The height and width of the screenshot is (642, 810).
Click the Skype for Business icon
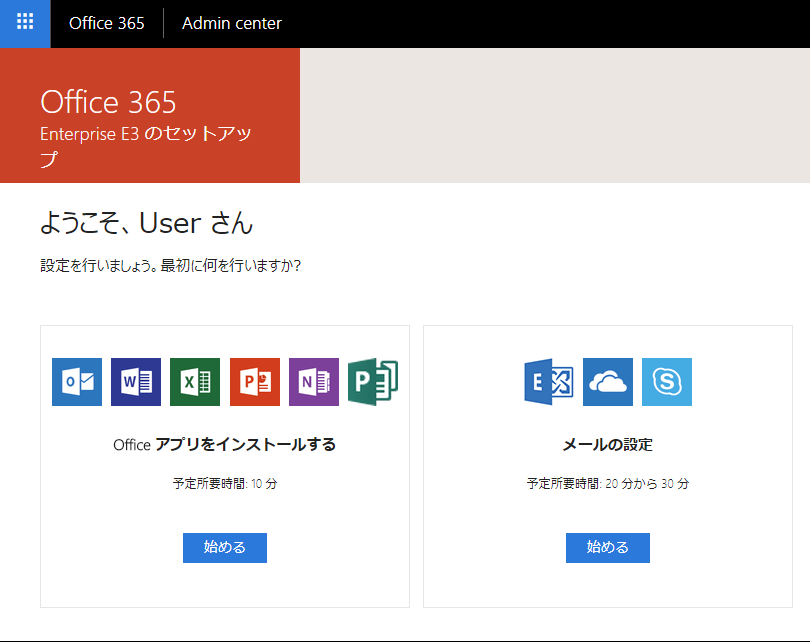666,382
